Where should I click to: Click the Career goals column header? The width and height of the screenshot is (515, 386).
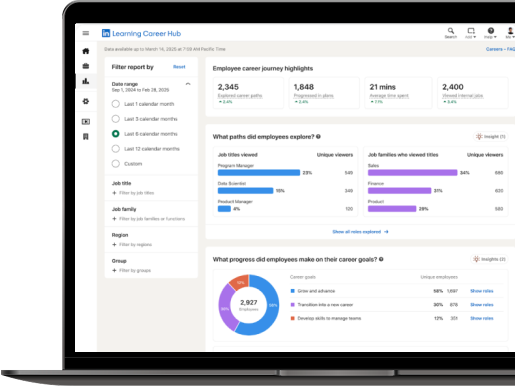pyautogui.click(x=303, y=277)
